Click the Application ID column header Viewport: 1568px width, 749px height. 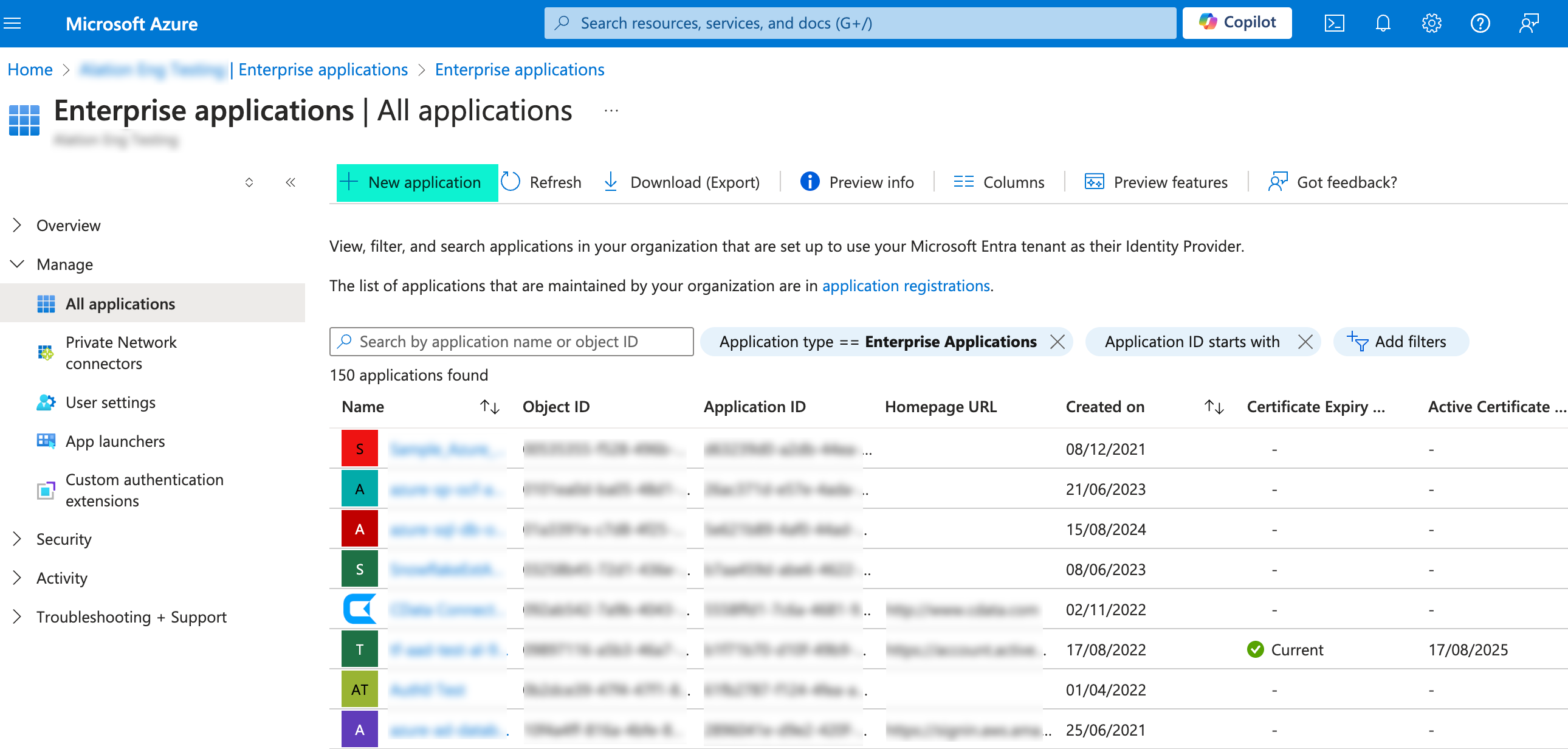(754, 407)
